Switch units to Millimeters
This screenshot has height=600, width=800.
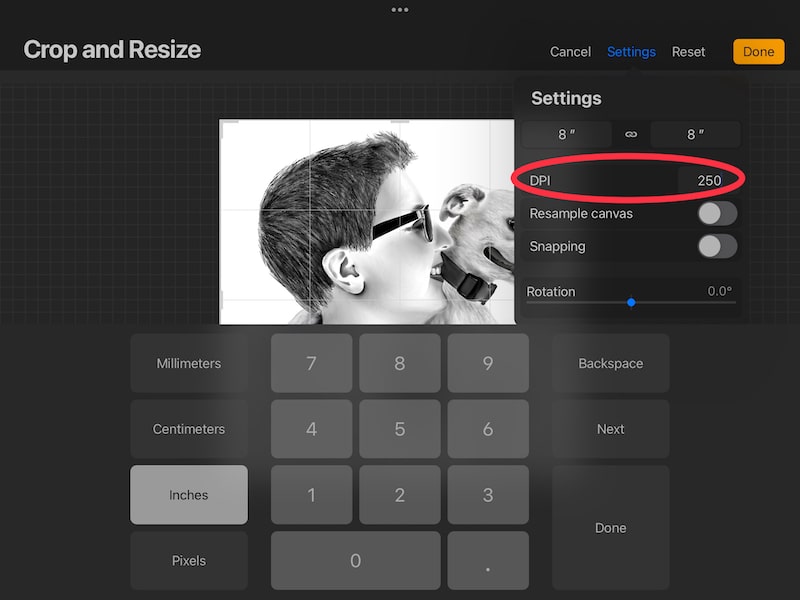coord(188,363)
